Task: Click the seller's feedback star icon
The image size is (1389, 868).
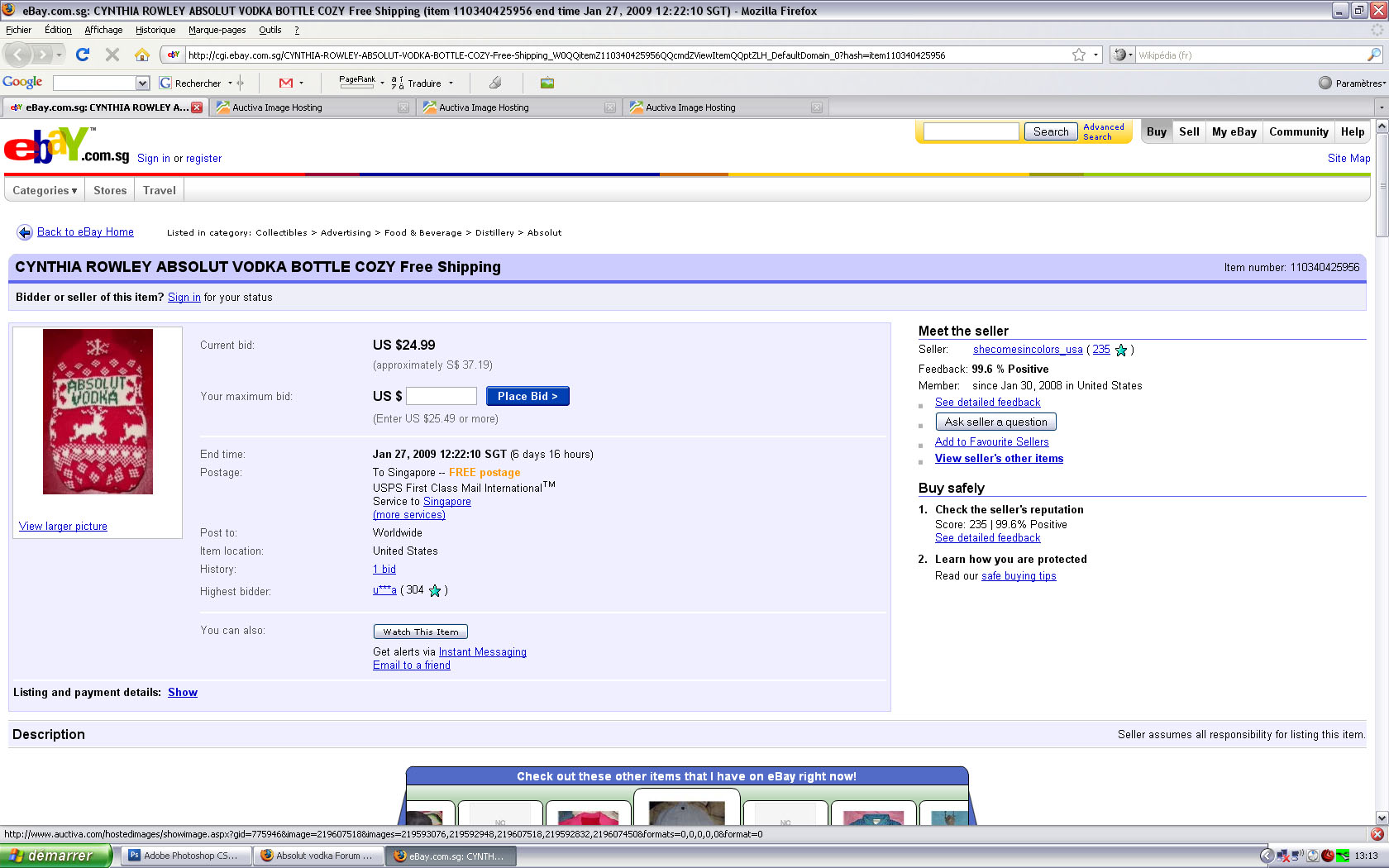Action: coord(1121,350)
